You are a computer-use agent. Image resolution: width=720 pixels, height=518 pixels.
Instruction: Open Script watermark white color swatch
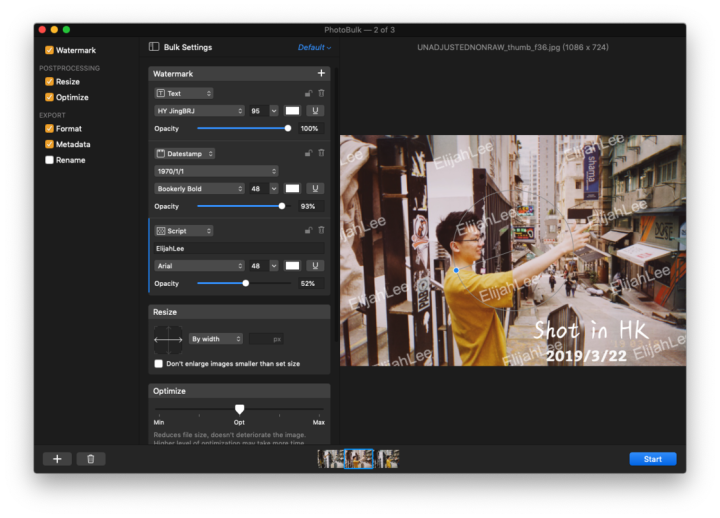(x=292, y=265)
